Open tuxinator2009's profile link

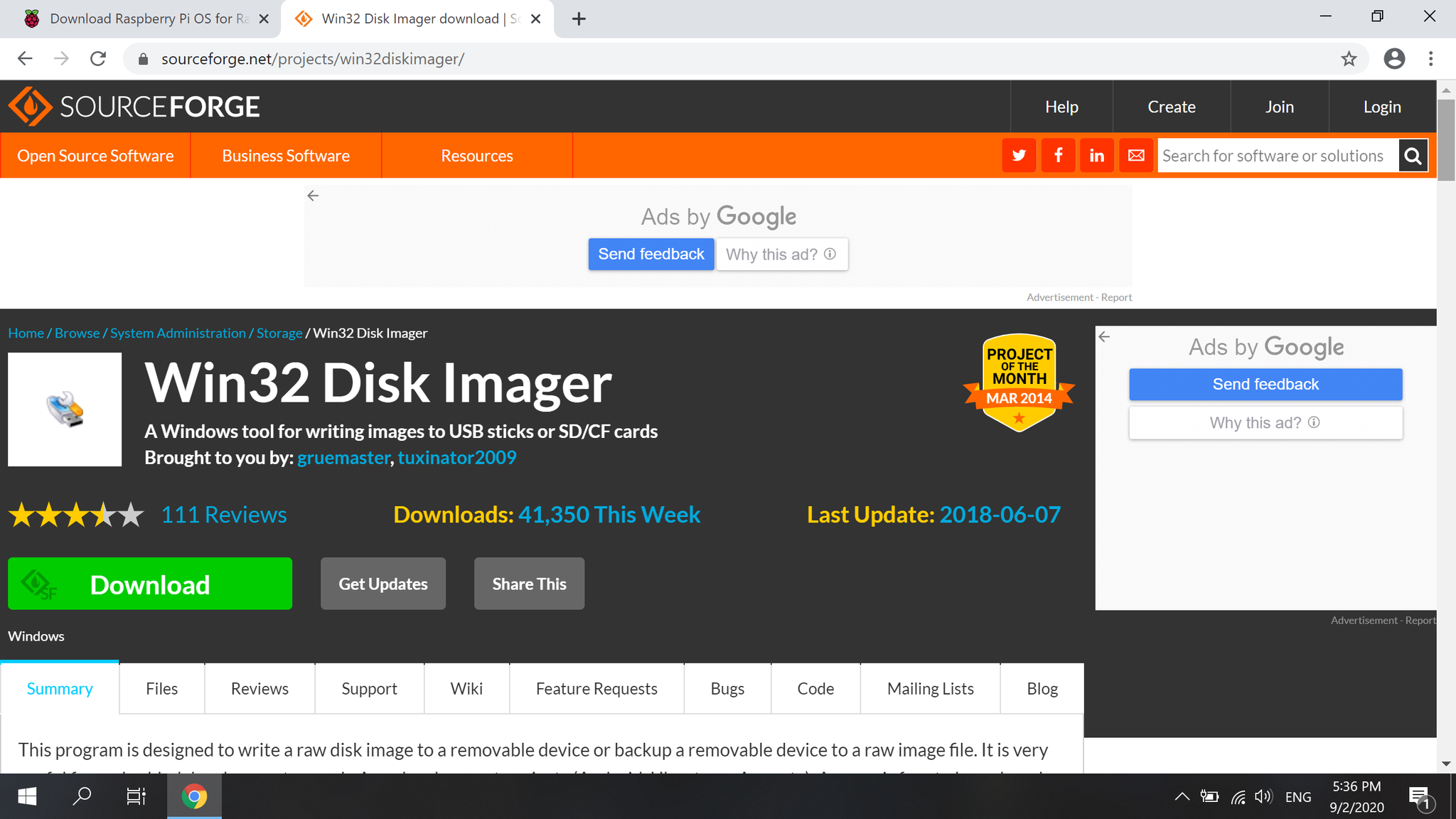tap(457, 458)
